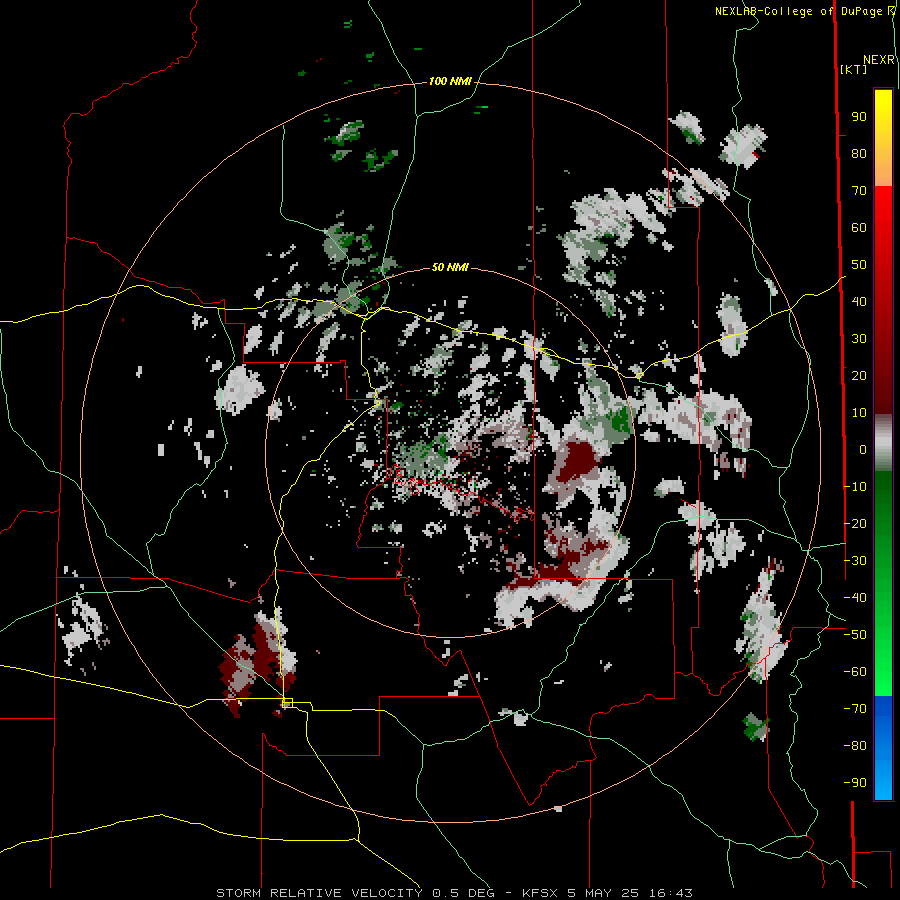The image size is (900, 900).
Task: Click the positive 90 value on velocity scale
Action: (859, 117)
